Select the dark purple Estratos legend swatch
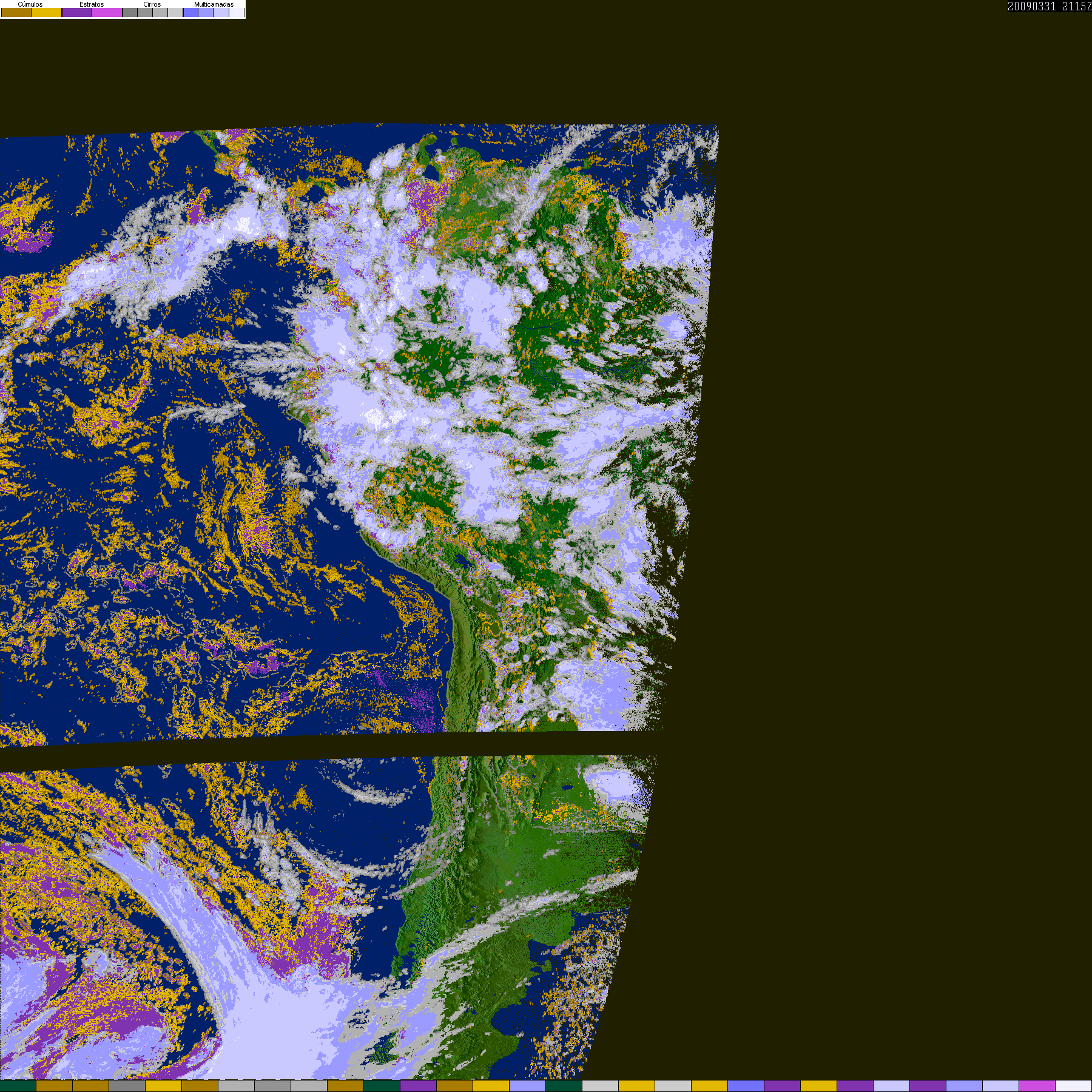 tap(77, 12)
